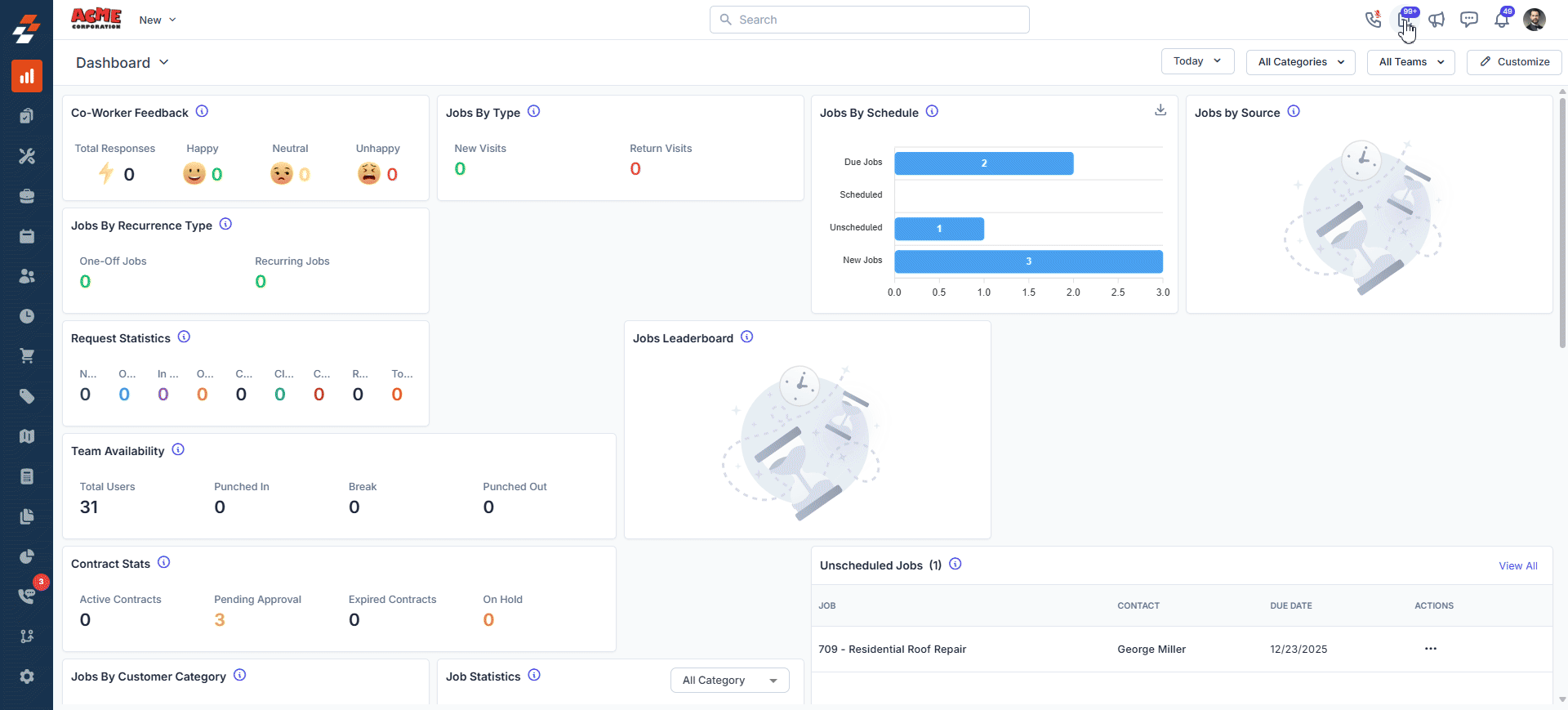The width and height of the screenshot is (1568, 710).
Task: Open the branch workflow icon in sidebar
Action: click(x=27, y=636)
